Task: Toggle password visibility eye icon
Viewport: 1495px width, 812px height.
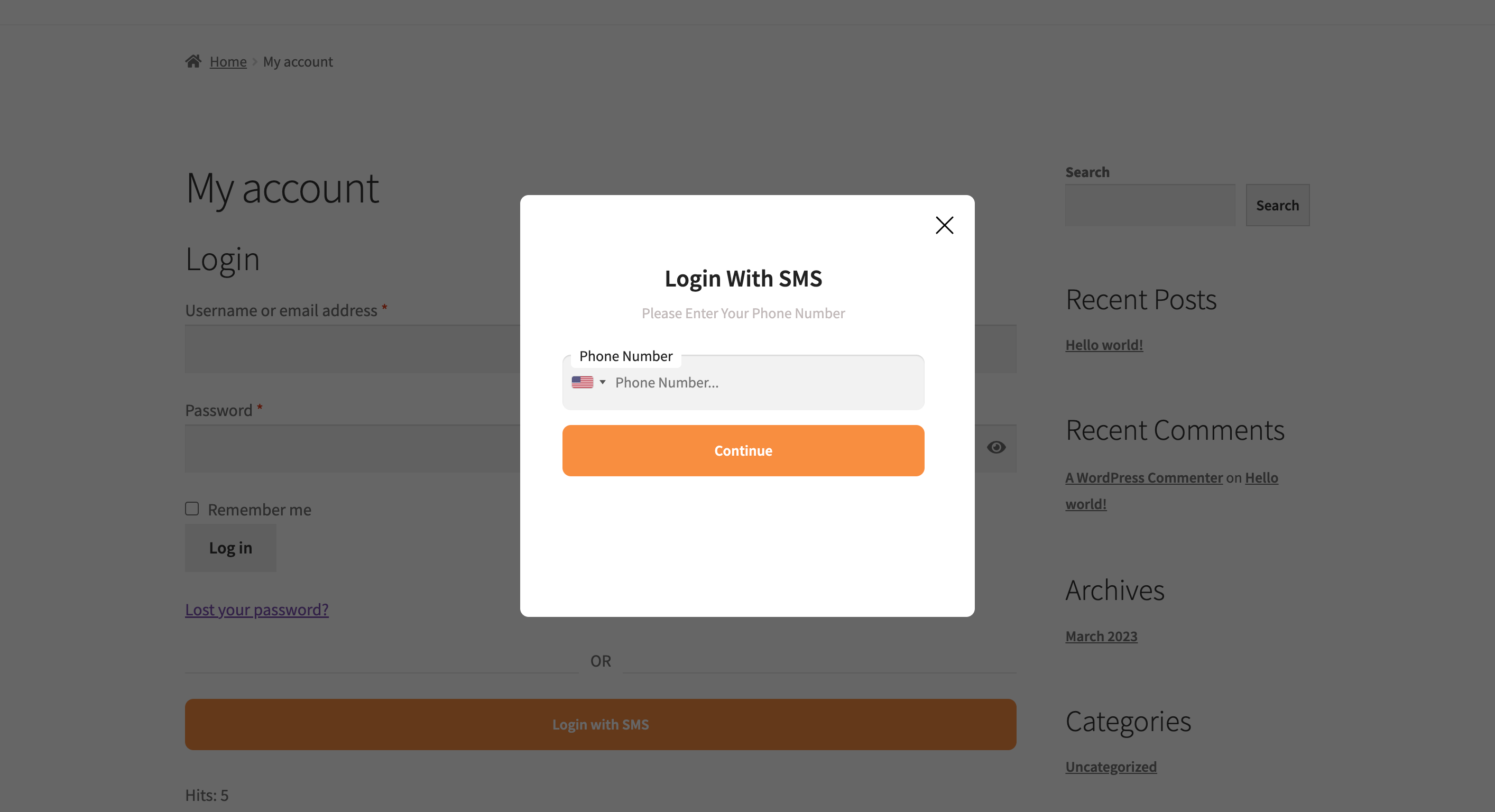Action: click(x=996, y=448)
